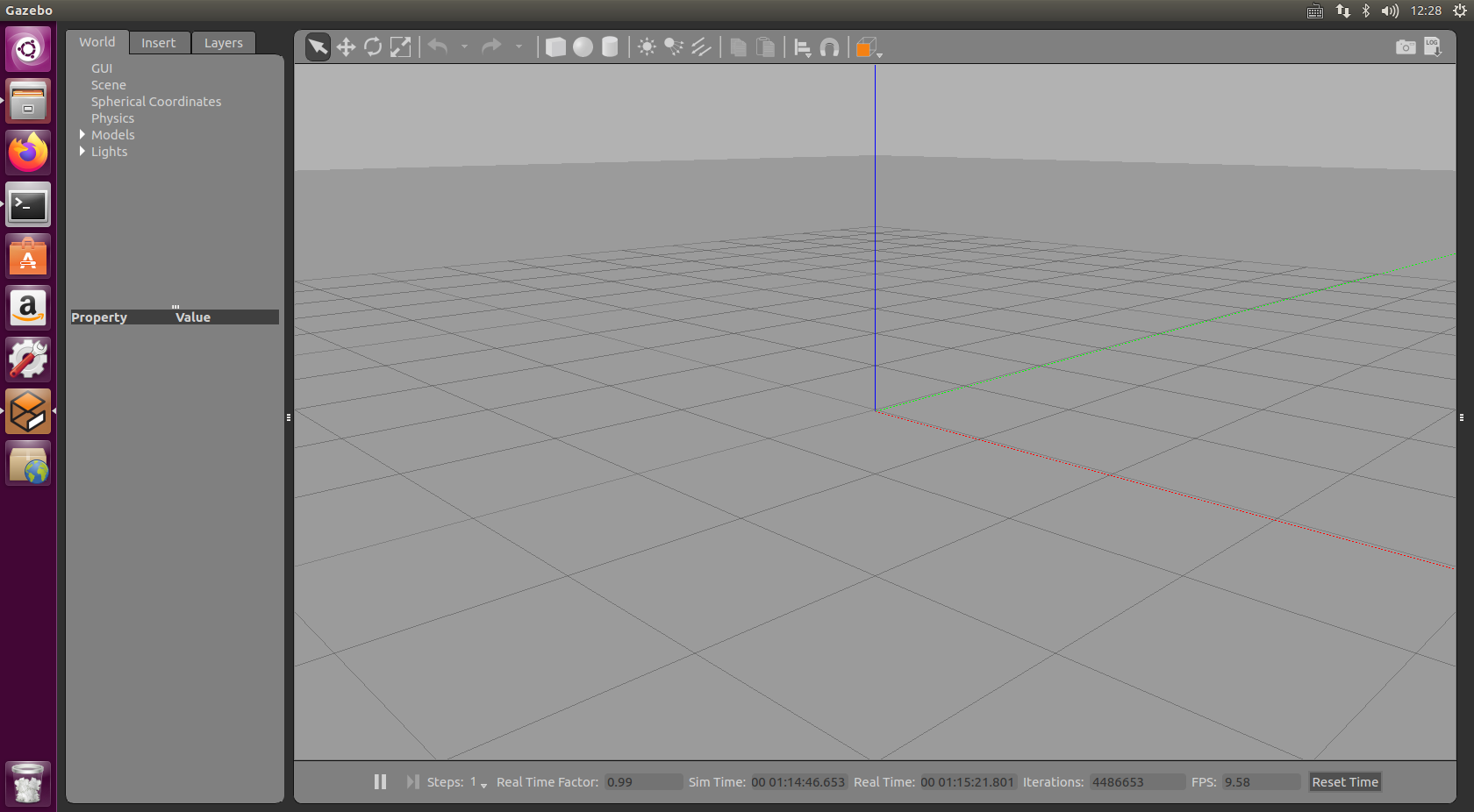Click the copy icon in toolbar
The image size is (1474, 812).
coord(739,46)
